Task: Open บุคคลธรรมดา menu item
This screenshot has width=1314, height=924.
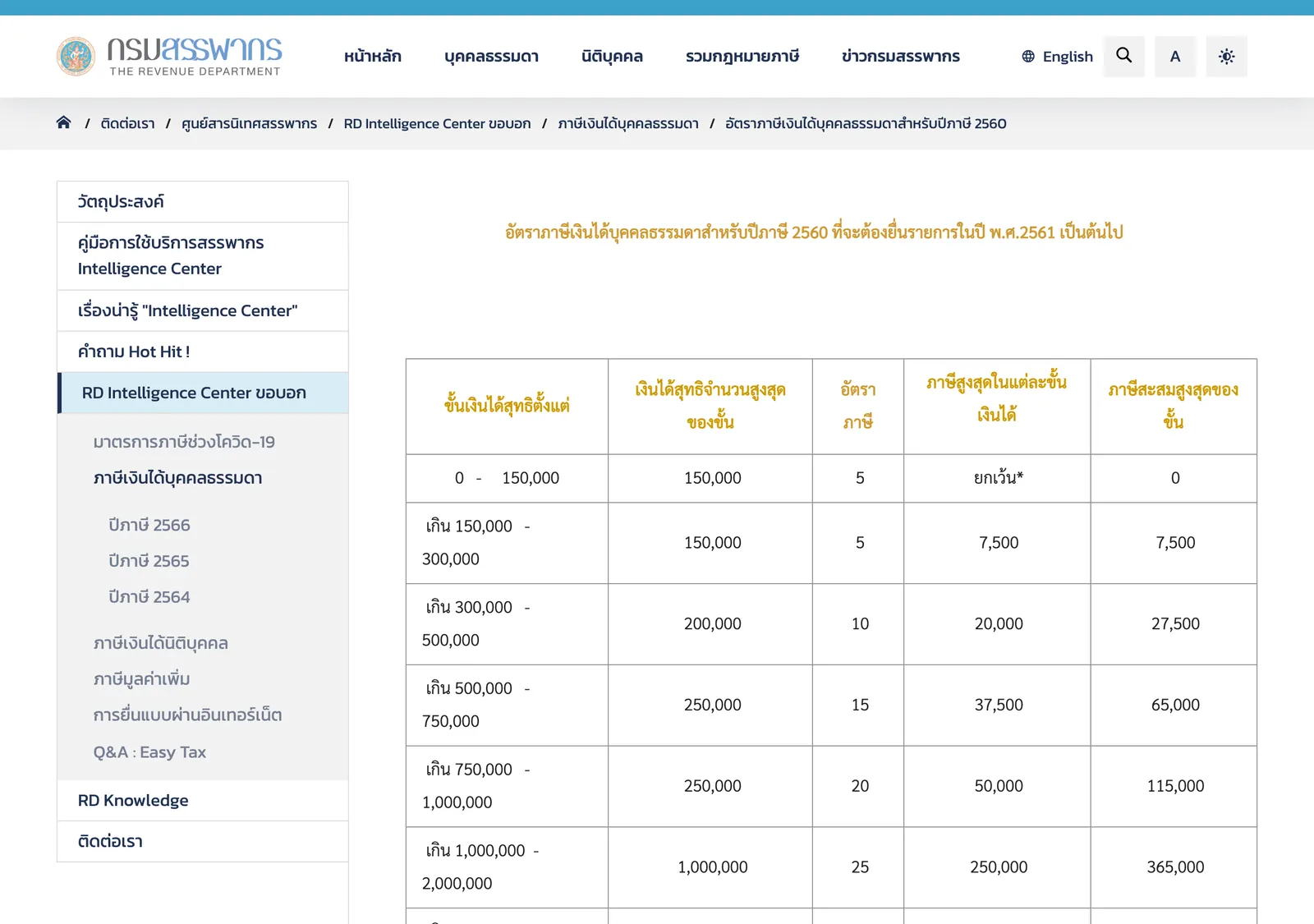Action: 492,56
